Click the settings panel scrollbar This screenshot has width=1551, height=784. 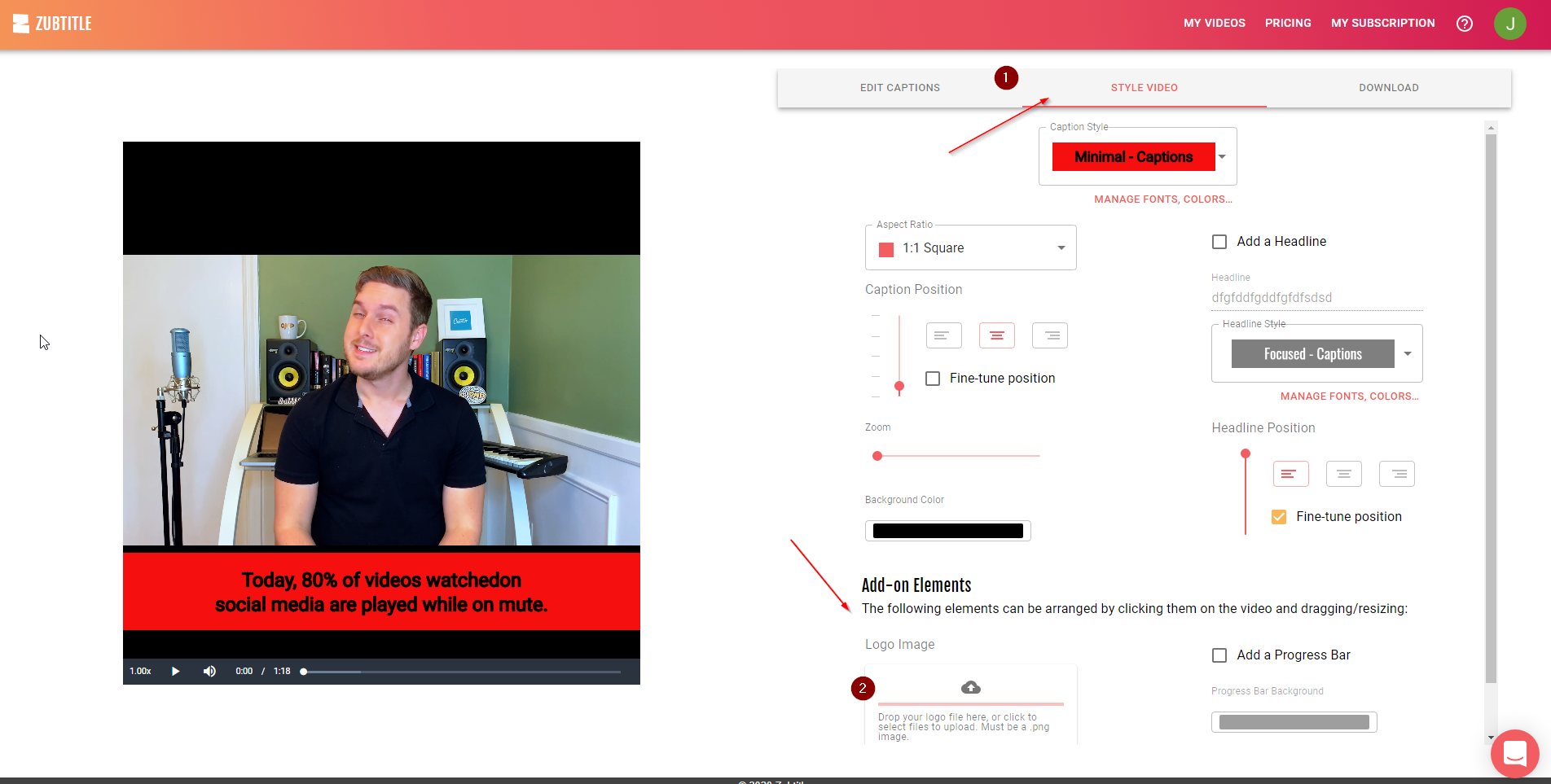point(1491,407)
